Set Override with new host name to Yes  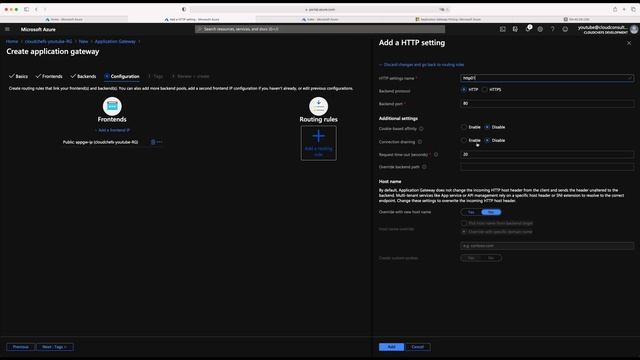tap(471, 212)
